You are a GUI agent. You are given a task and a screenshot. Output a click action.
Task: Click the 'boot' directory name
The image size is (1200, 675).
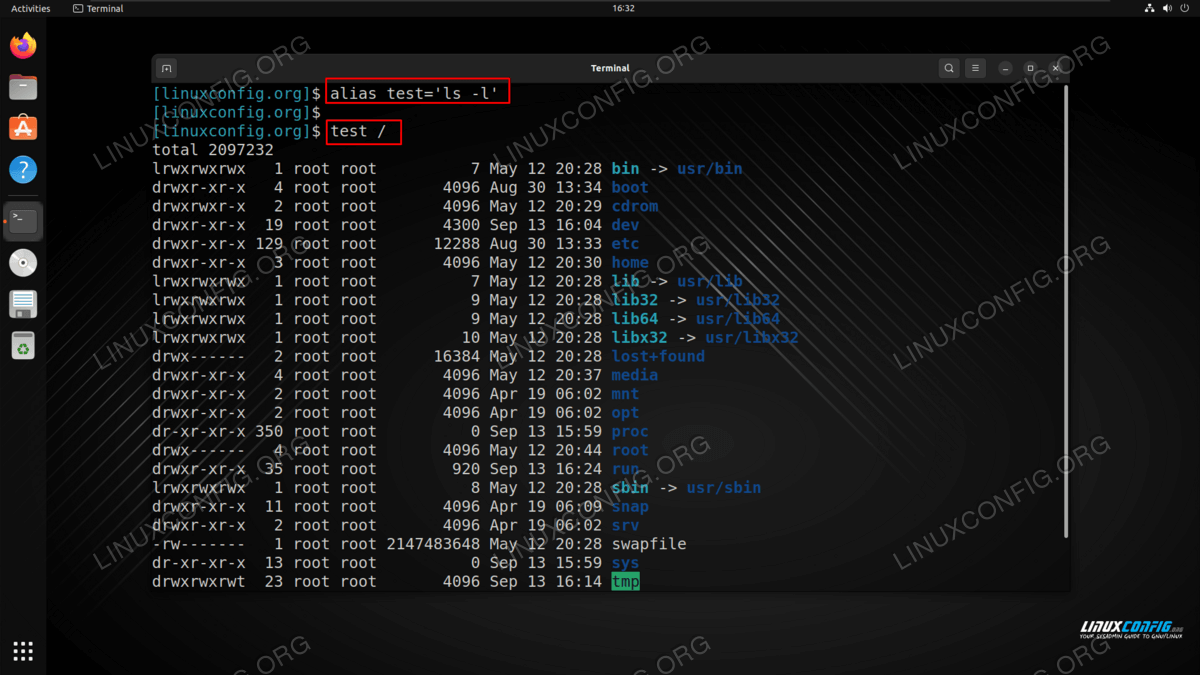pos(630,187)
